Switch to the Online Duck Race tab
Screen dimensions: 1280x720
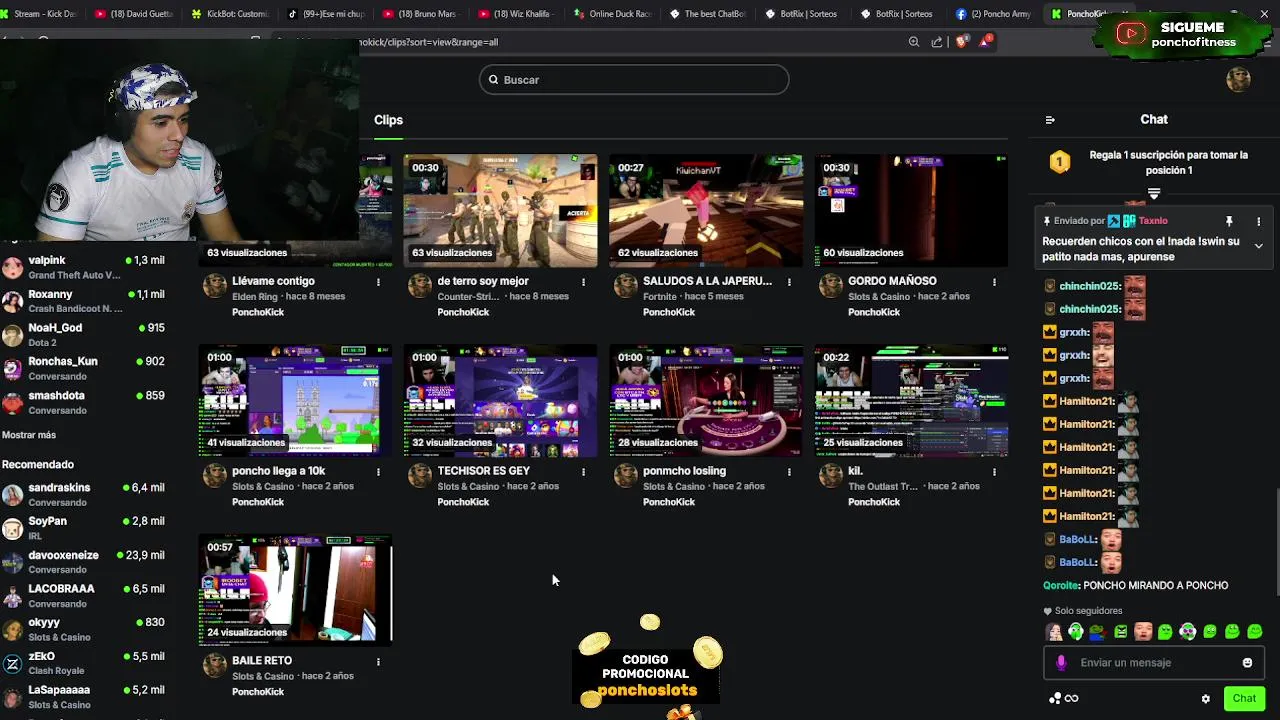pyautogui.click(x=613, y=14)
